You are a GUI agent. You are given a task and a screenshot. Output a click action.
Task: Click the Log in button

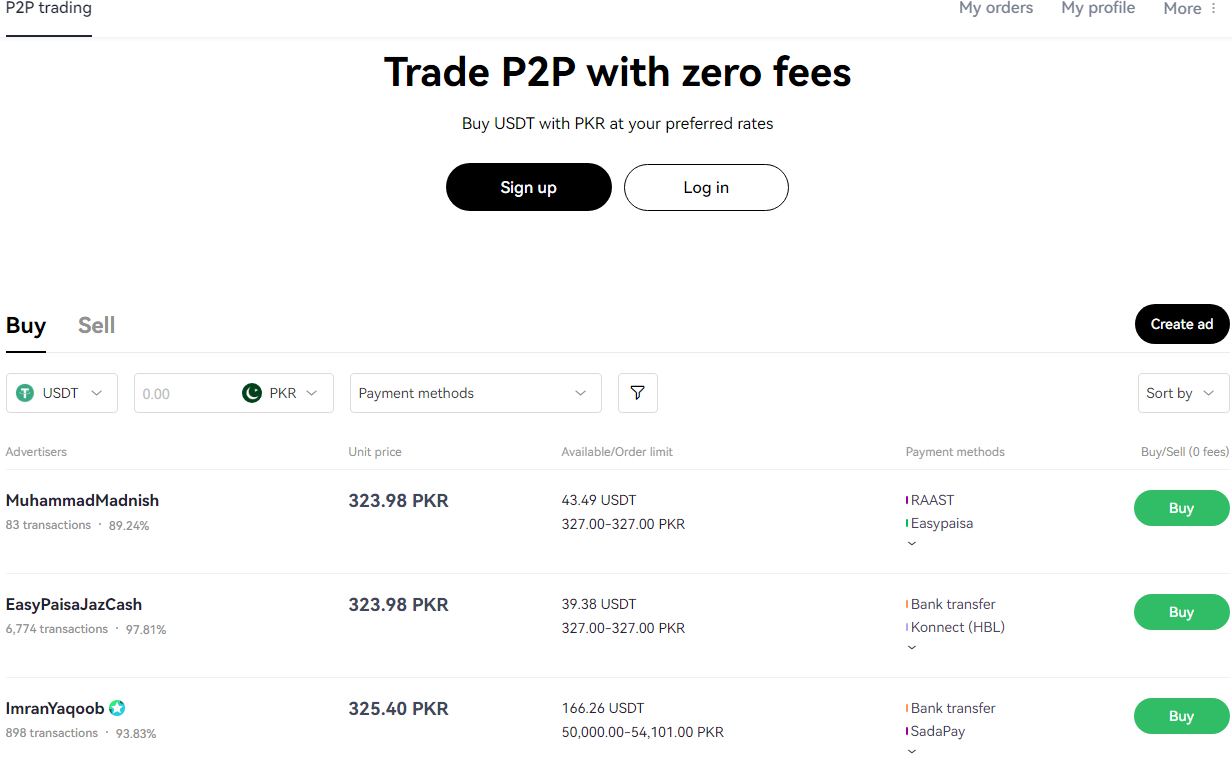706,187
